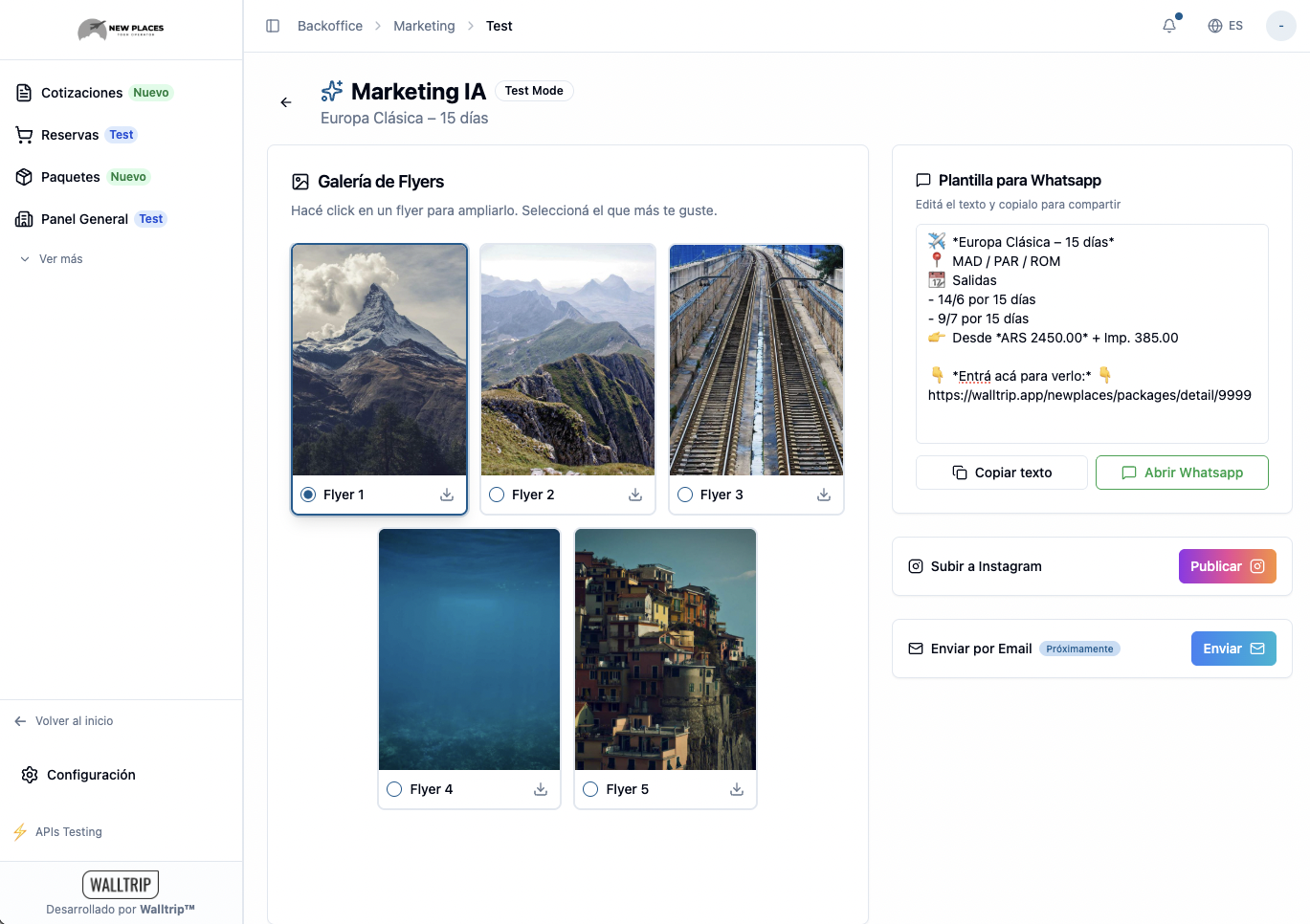Open the notifications bell
This screenshot has width=1310, height=924.
click(1169, 26)
